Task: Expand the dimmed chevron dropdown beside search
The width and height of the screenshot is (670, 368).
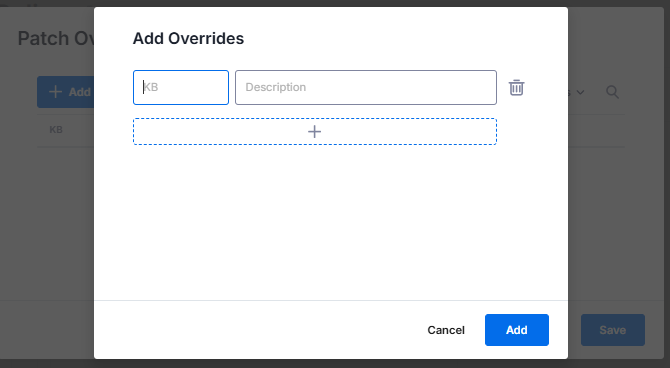Action: 580,92
